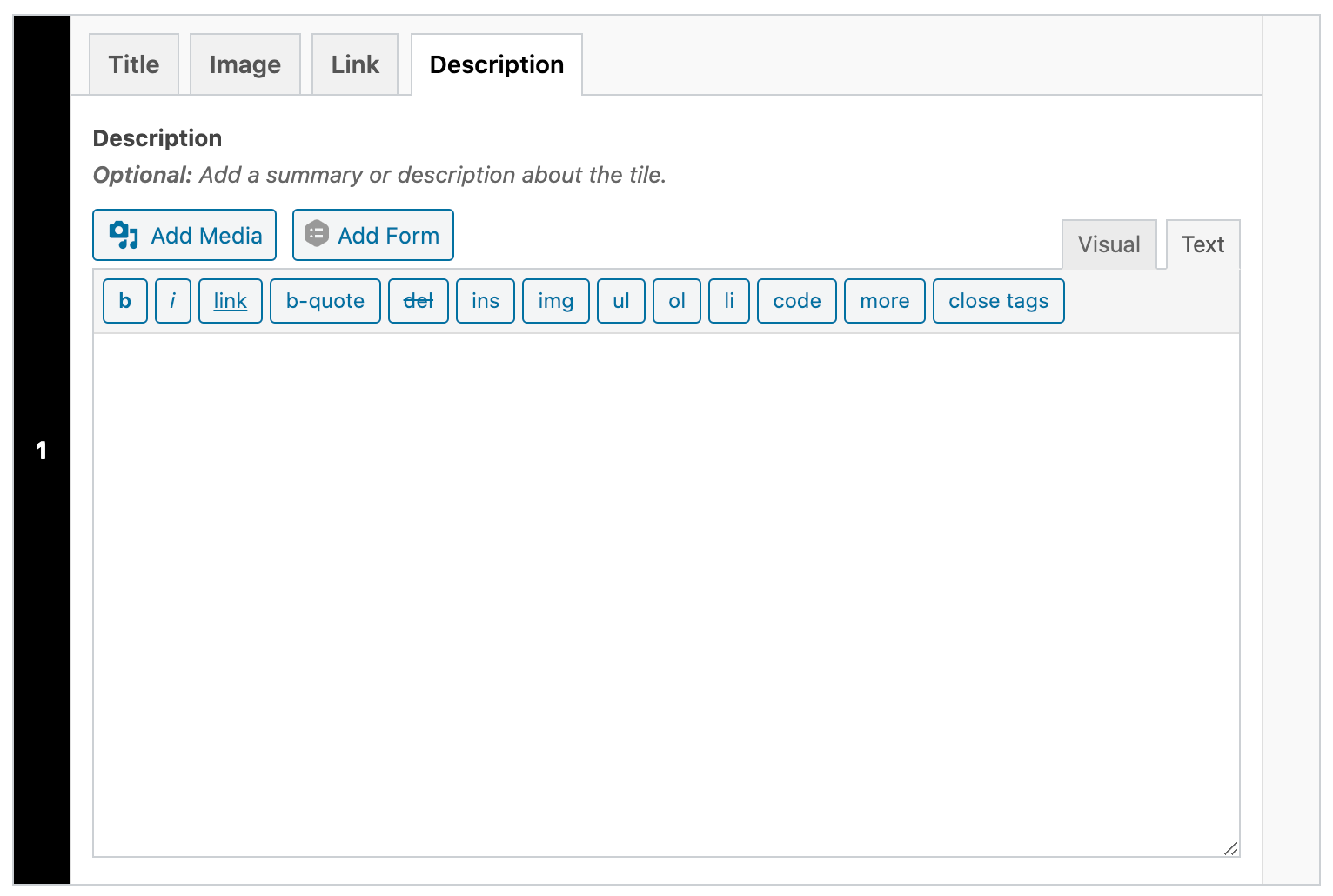This screenshot has height=896, width=1333.
Task: Go to the Link tab
Action: pos(355,64)
